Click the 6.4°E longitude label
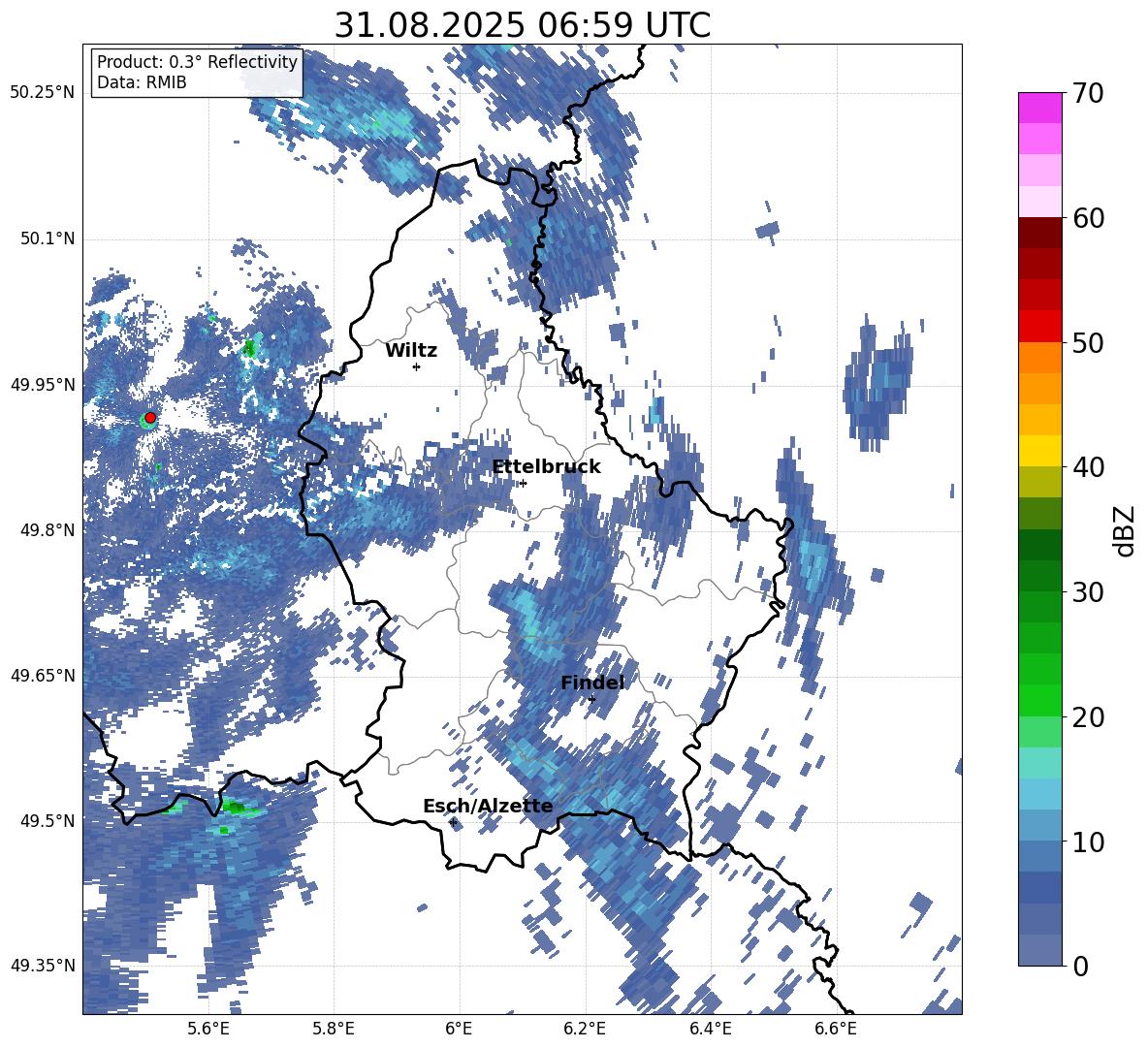 pyautogui.click(x=710, y=1029)
